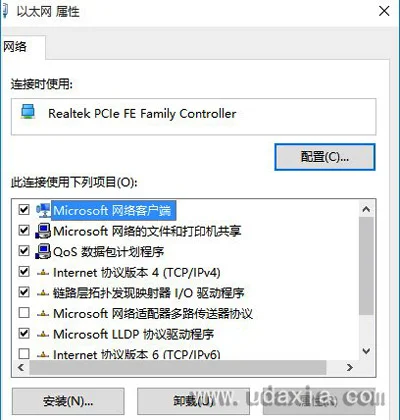Screen dimensions: 400x420
Task: Click the 文件和打印机共享 service icon
Action: pos(43,231)
